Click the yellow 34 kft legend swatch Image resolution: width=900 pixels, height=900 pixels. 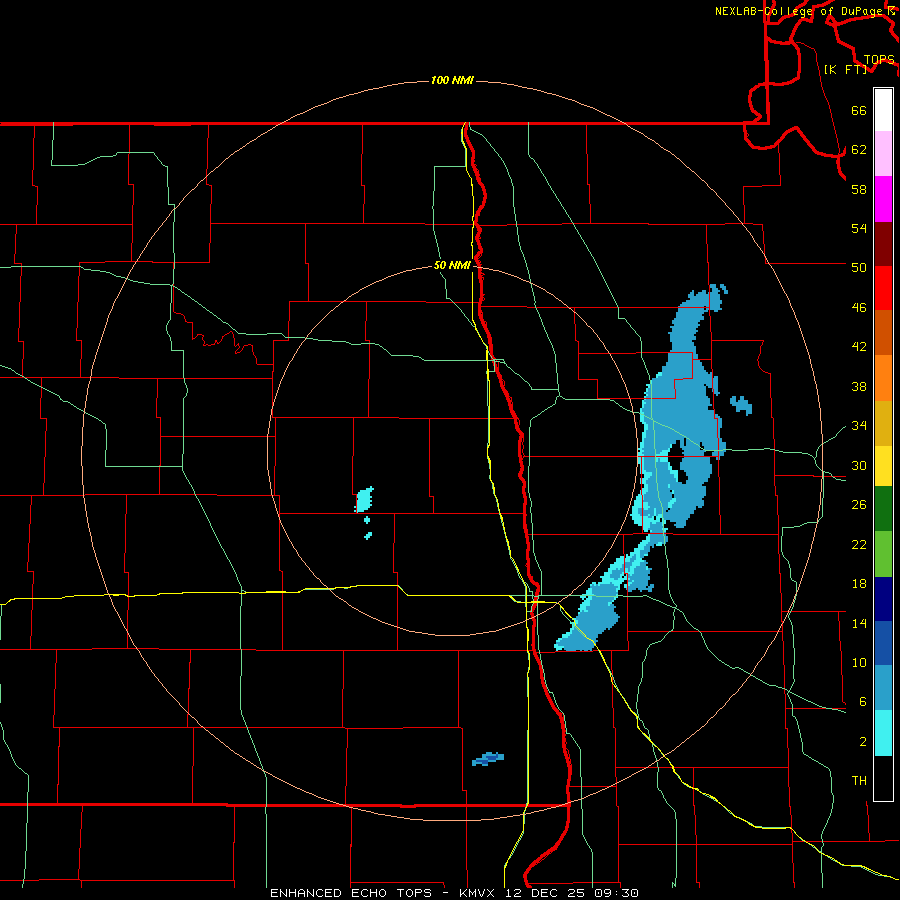pos(883,466)
